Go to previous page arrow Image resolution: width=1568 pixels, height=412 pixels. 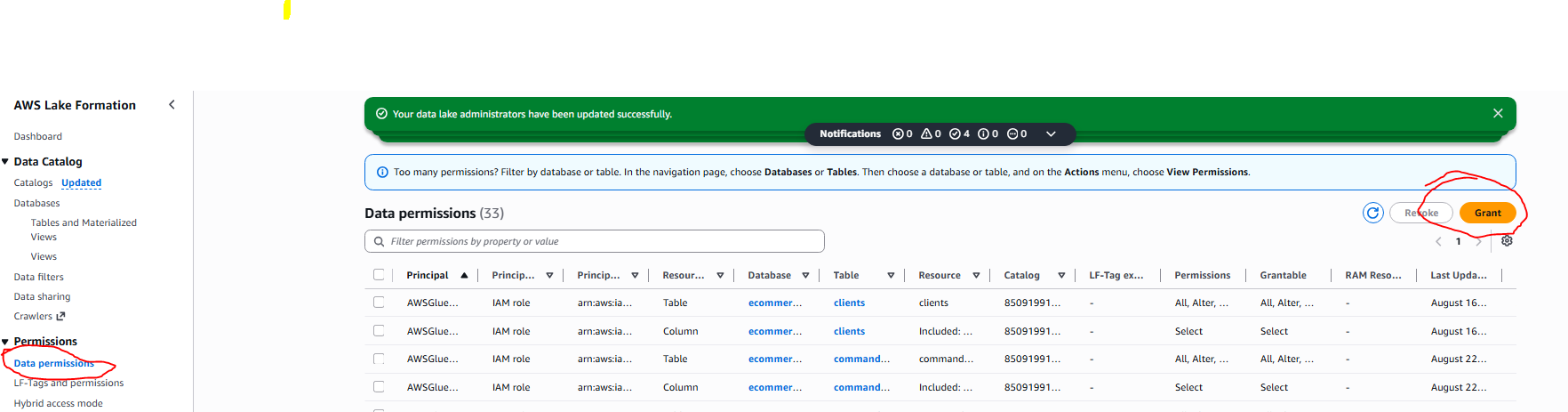1438,241
